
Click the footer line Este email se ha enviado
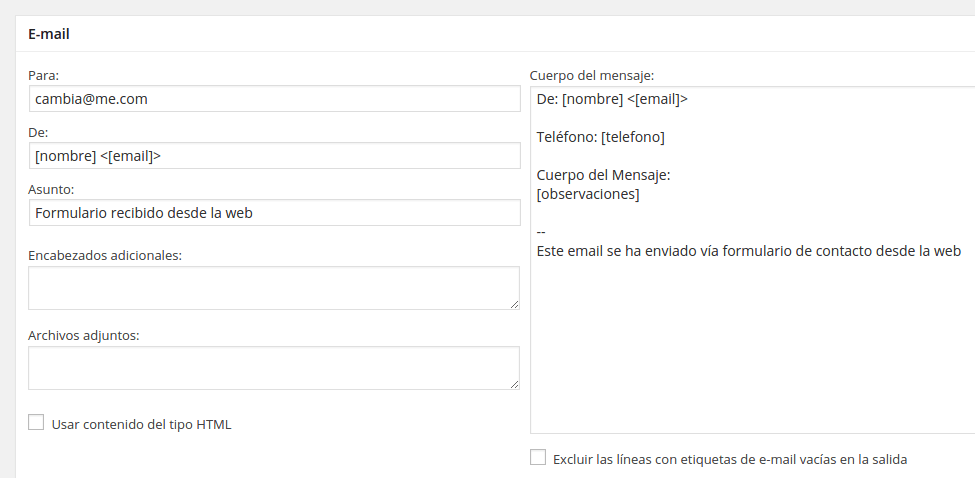[x=749, y=251]
